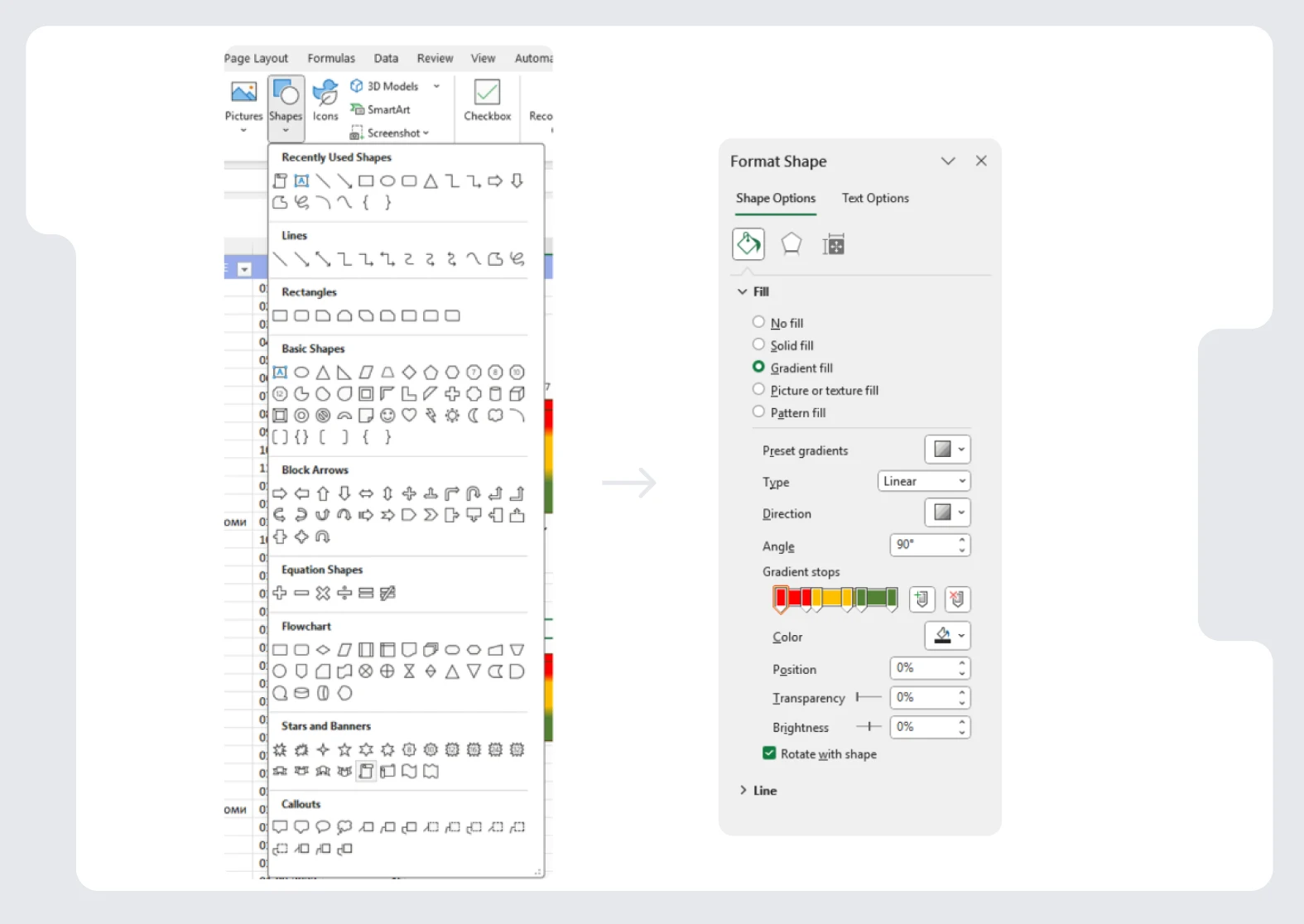Switch to the Text Options tab
The width and height of the screenshot is (1304, 924).
[x=875, y=198]
